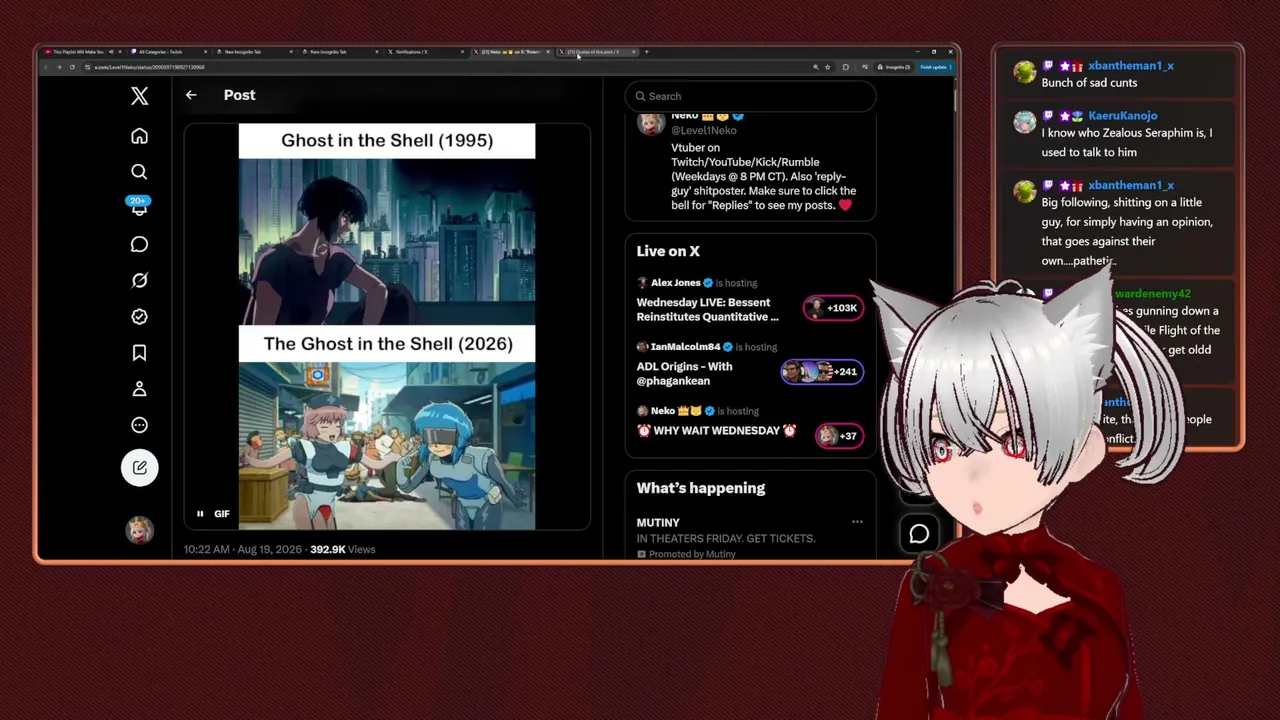Open the account avatar in sidebar
Image resolution: width=1280 pixels, height=720 pixels.
point(139,530)
